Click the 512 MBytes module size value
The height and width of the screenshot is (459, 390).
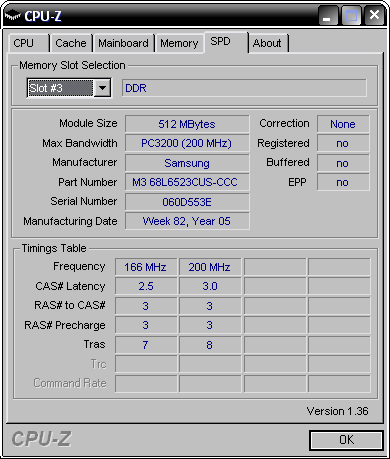(x=187, y=124)
